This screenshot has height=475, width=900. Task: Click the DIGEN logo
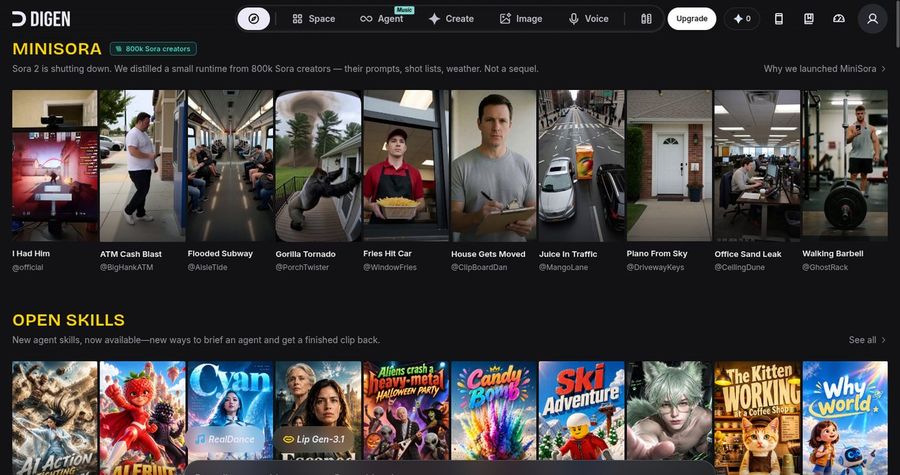pyautogui.click(x=41, y=19)
